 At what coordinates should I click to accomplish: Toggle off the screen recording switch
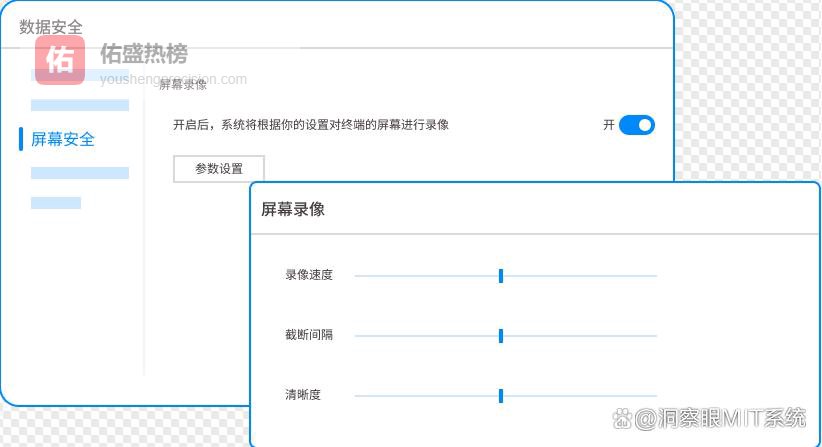636,125
